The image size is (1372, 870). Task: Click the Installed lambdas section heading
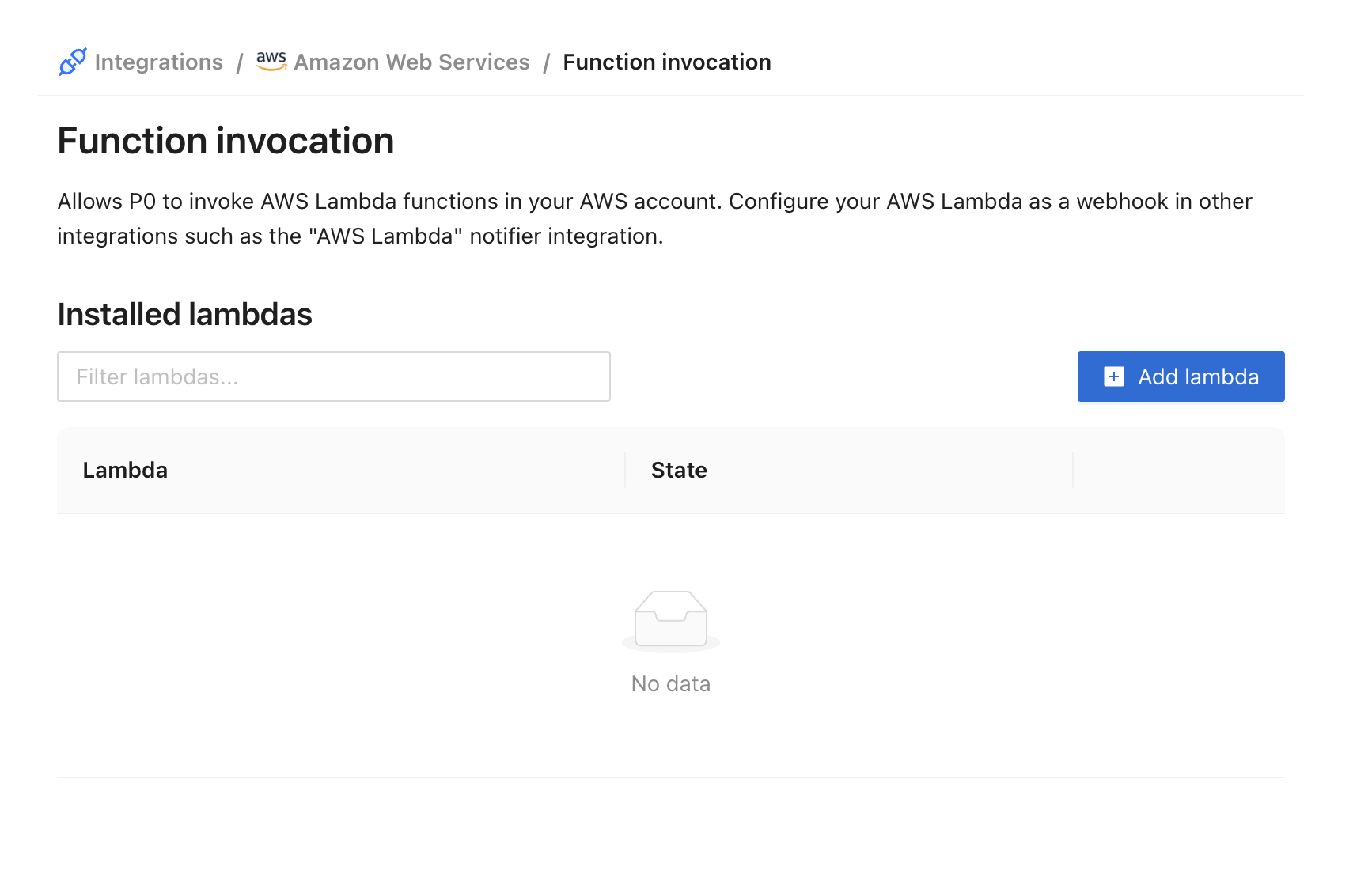(184, 315)
